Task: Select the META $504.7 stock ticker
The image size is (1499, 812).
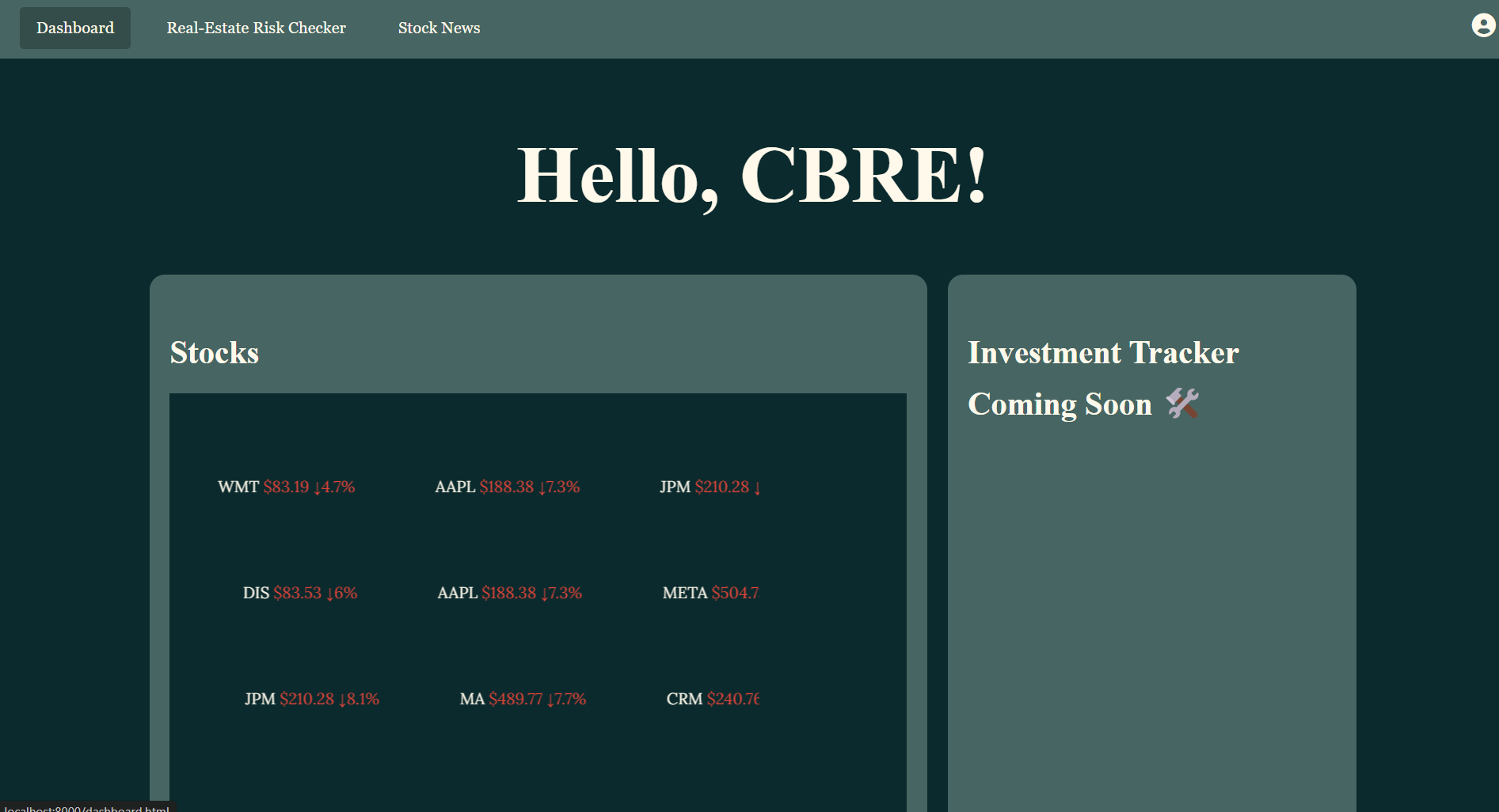Action: click(x=710, y=593)
